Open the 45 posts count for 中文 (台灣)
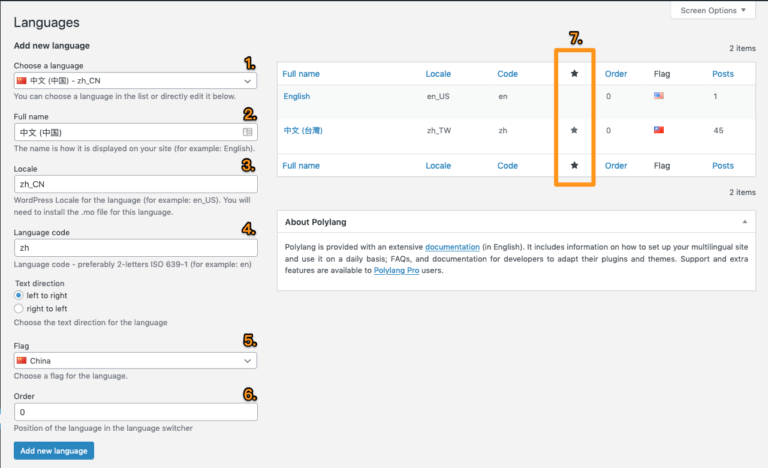This screenshot has width=768, height=468. point(717,131)
